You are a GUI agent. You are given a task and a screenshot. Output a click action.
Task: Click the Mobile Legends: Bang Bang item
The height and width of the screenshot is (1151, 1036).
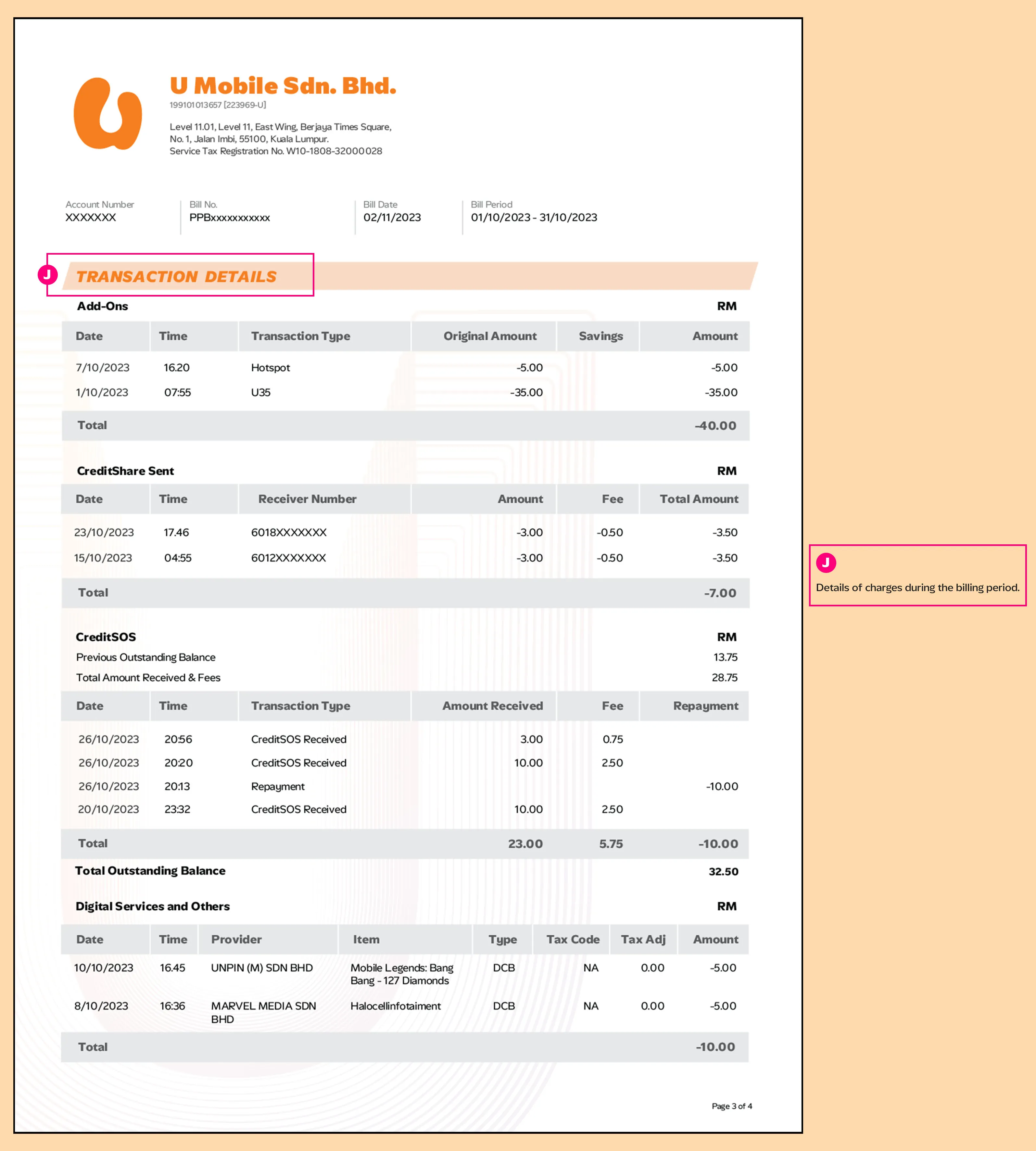[402, 975]
